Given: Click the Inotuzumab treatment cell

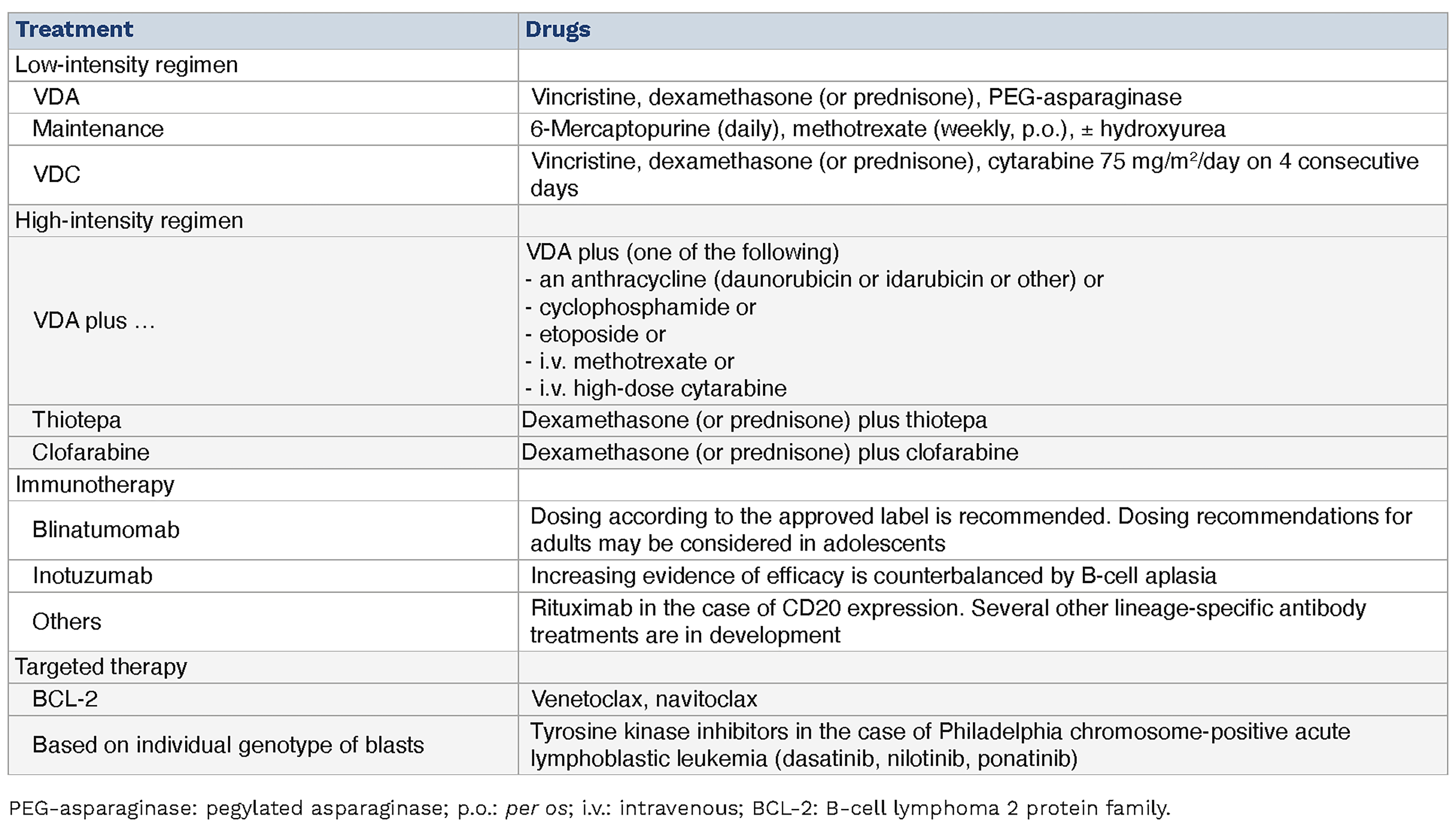Looking at the screenshot, I should pyautogui.click(x=92, y=576).
